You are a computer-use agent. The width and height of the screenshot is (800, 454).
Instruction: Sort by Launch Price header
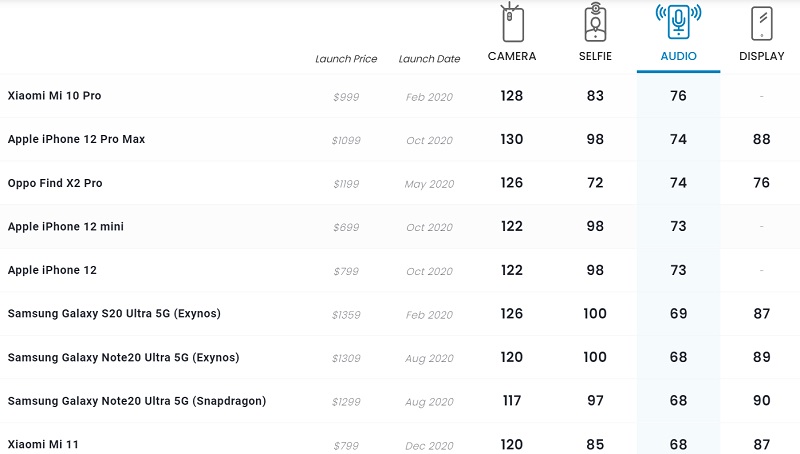(x=346, y=59)
